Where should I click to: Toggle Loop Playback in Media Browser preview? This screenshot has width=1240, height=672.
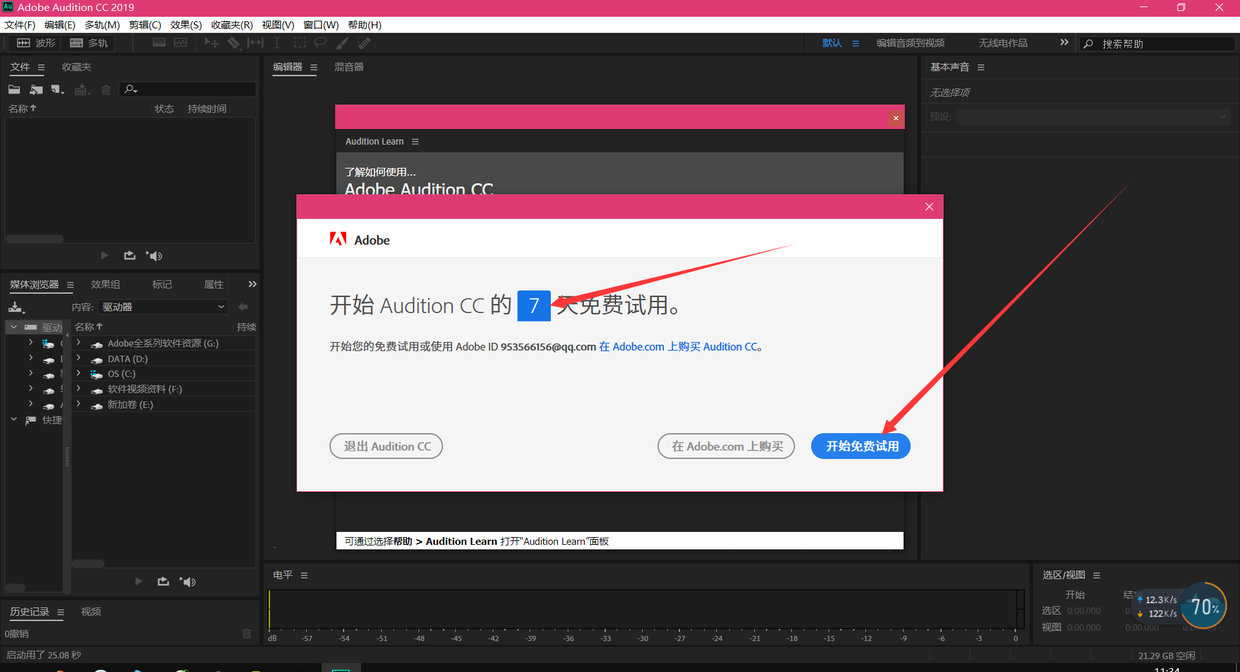(164, 581)
